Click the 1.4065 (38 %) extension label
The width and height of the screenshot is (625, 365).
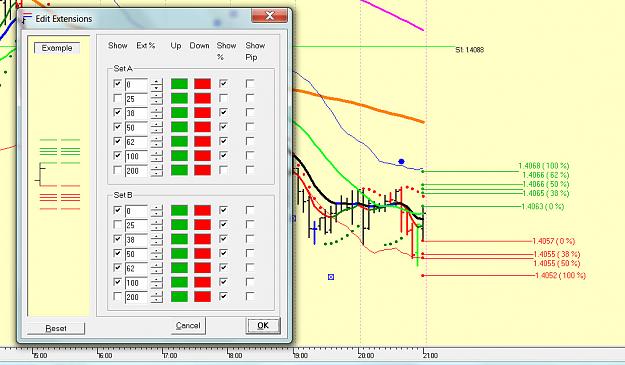click(x=545, y=193)
